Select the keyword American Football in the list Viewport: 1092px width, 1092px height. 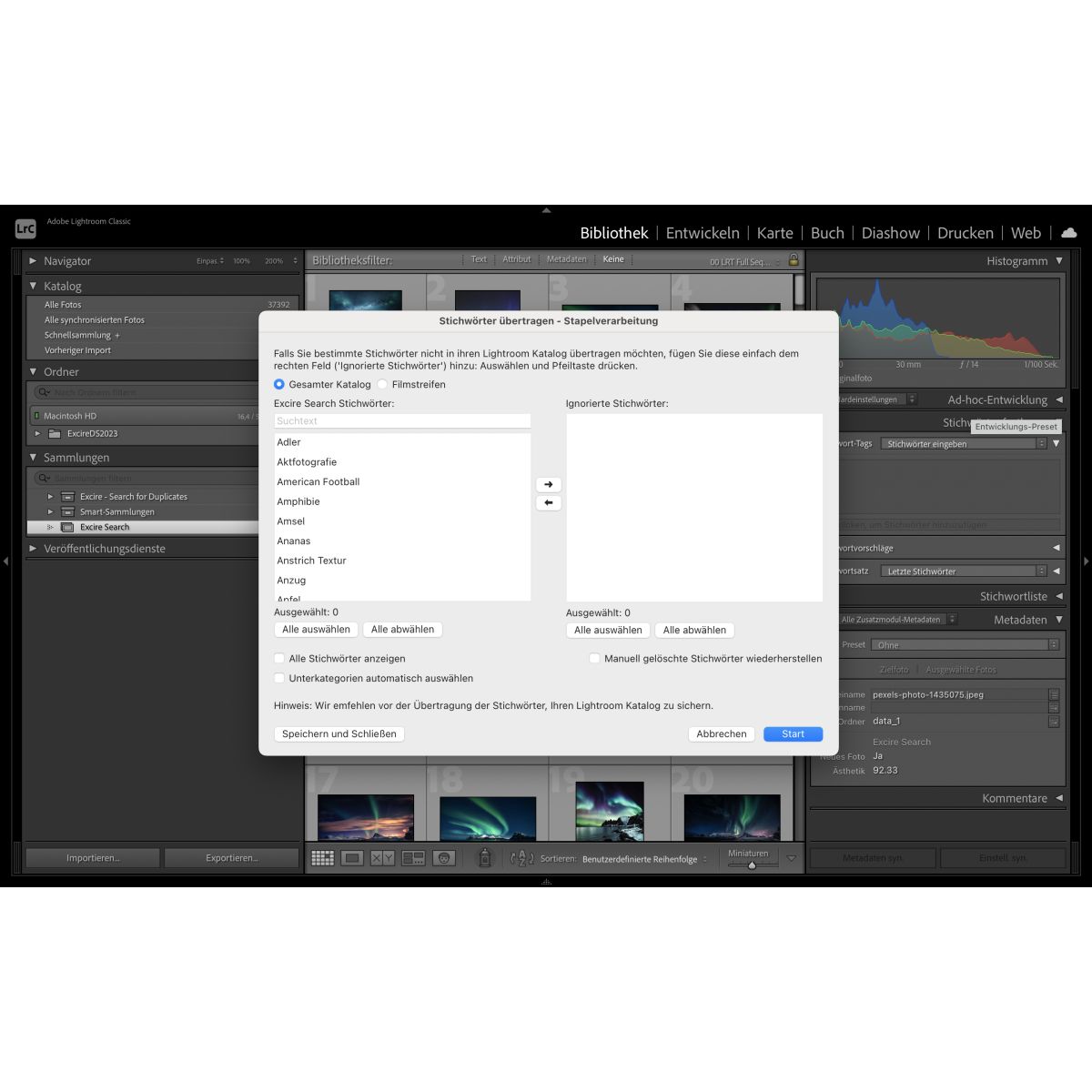tap(318, 482)
